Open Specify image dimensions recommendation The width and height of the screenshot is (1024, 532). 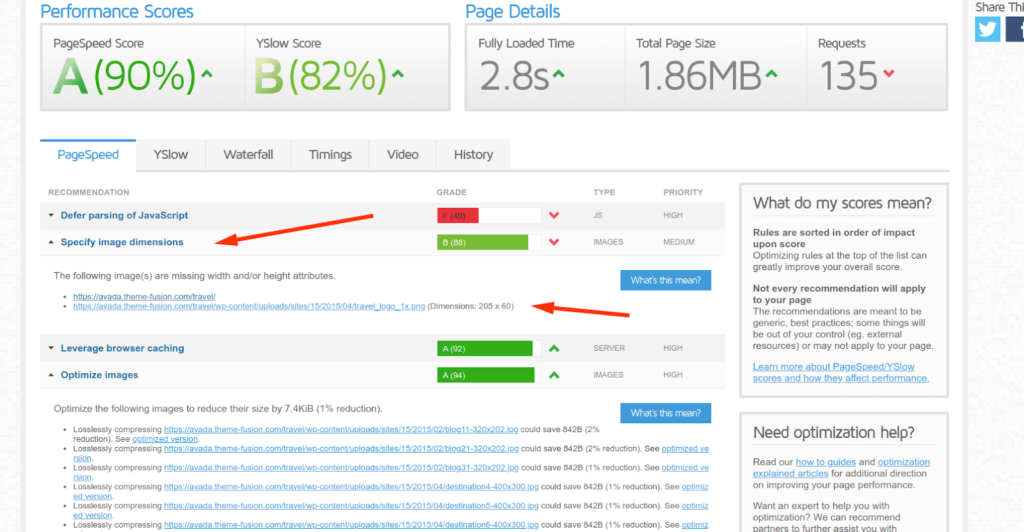[122, 242]
